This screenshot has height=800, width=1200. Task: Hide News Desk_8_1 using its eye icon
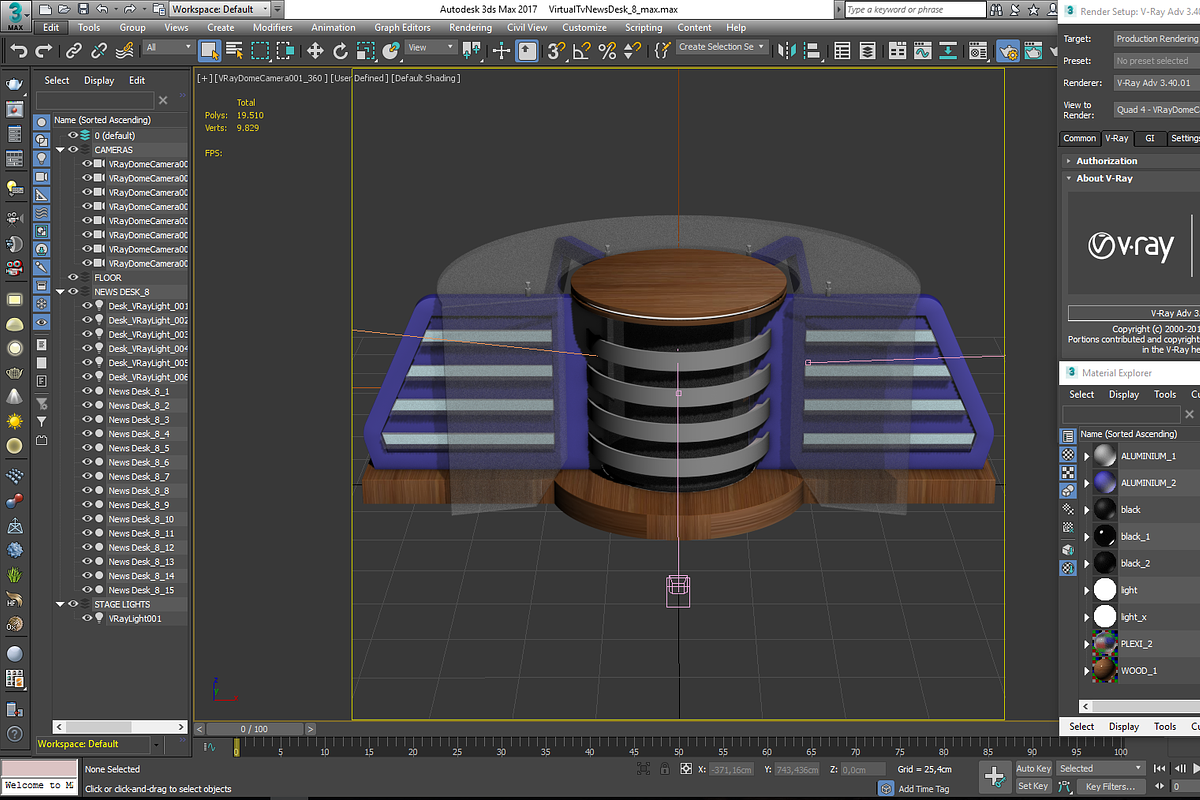87,391
